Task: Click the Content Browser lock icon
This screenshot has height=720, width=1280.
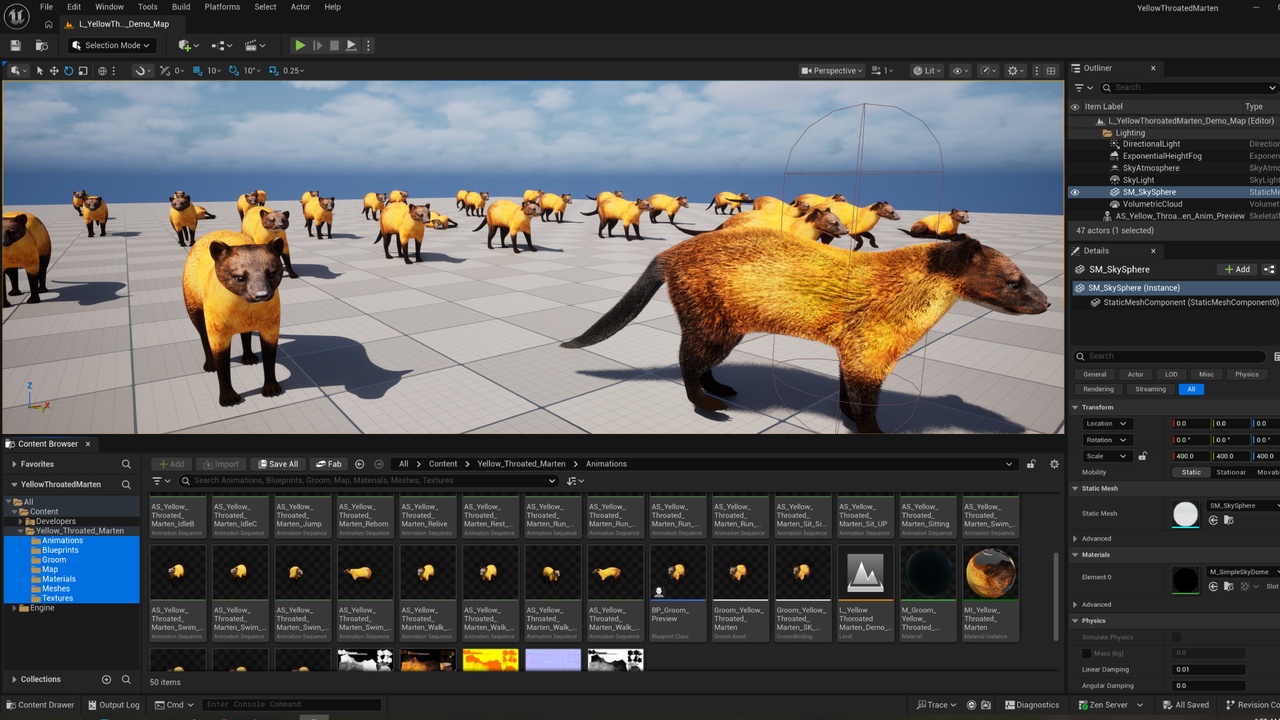Action: point(1031,464)
